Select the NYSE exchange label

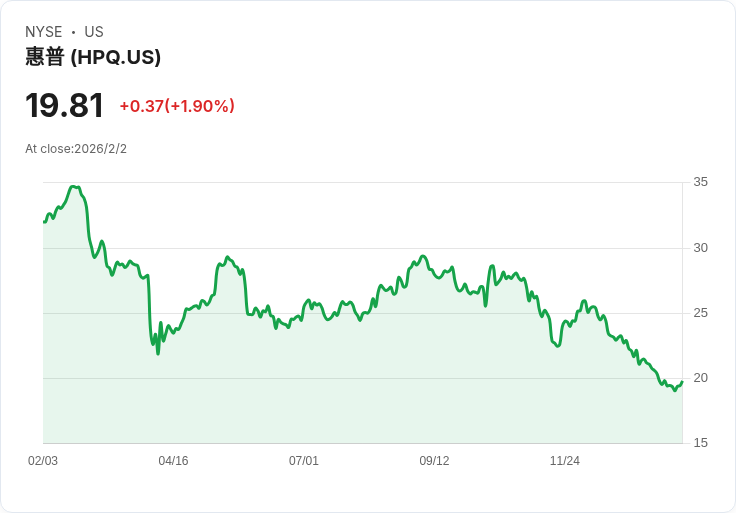point(44,32)
